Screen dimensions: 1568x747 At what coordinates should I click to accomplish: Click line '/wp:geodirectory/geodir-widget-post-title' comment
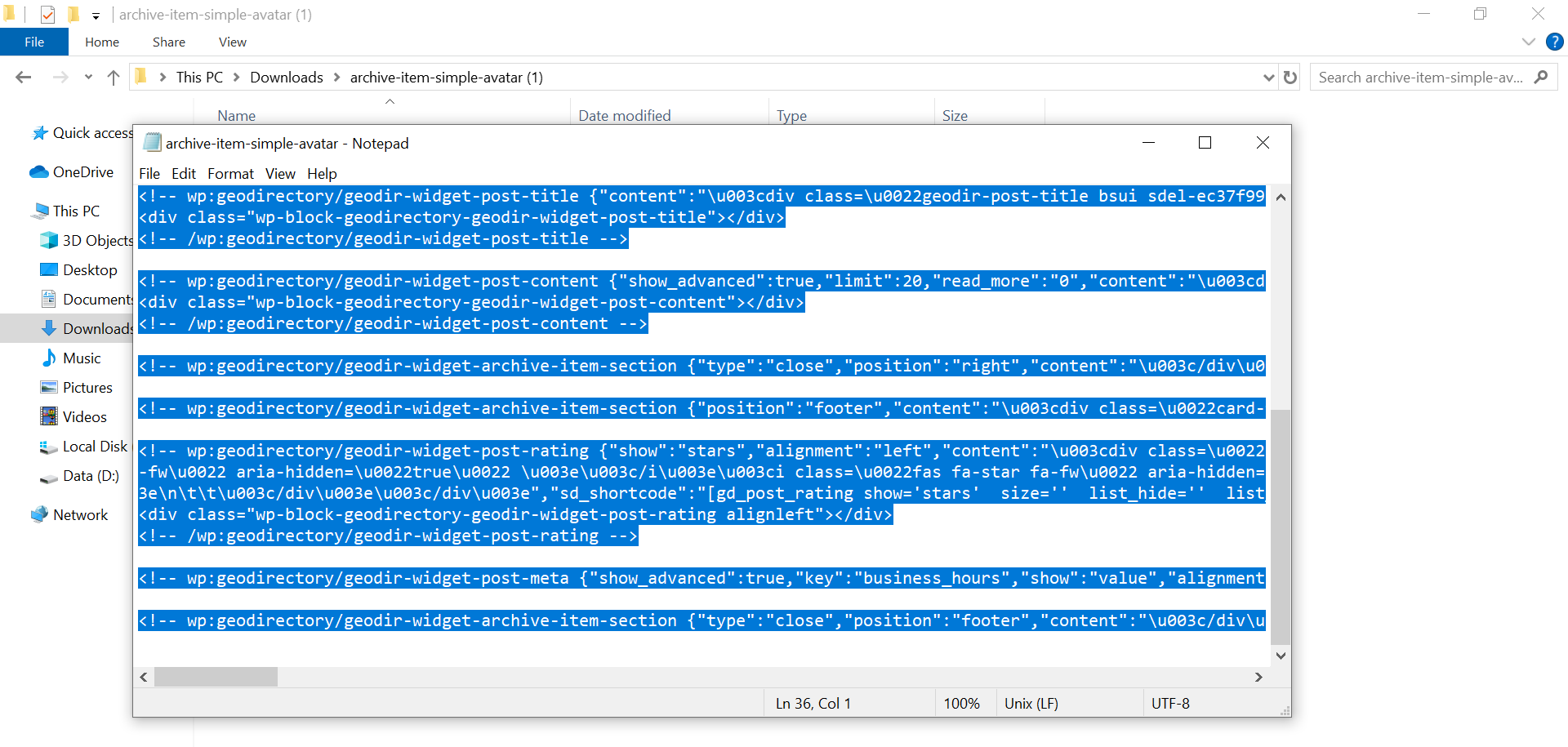point(383,239)
